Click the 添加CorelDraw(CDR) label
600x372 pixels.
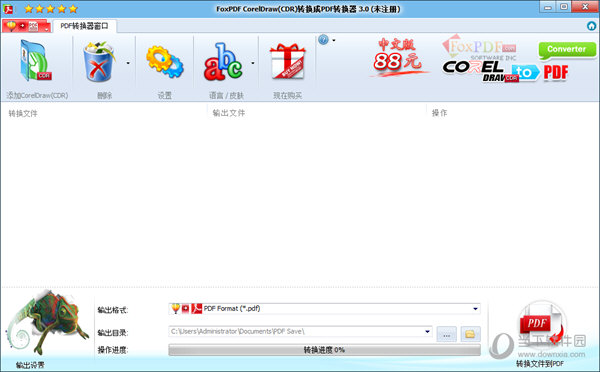pos(37,95)
